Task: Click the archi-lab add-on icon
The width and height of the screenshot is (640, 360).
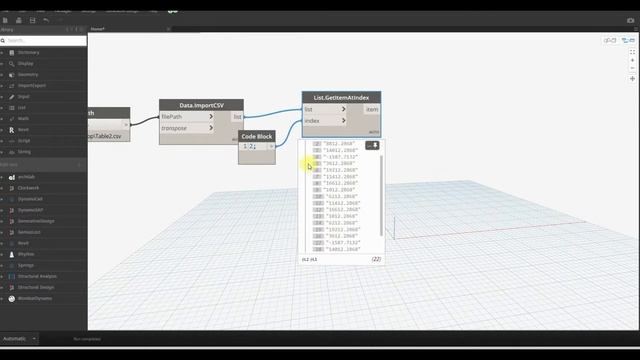Action: coord(12,177)
